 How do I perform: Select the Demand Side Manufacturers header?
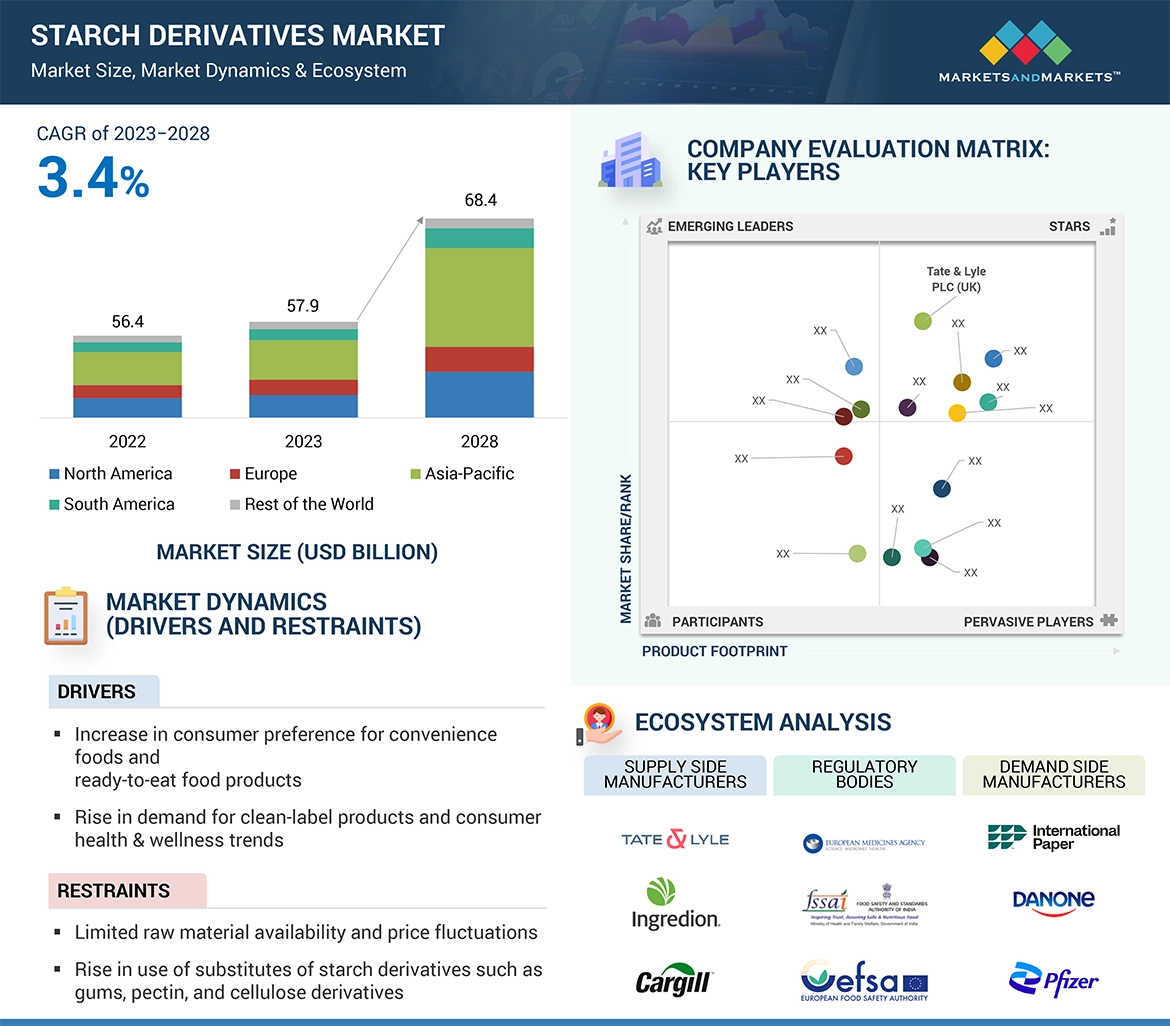(x=1053, y=775)
